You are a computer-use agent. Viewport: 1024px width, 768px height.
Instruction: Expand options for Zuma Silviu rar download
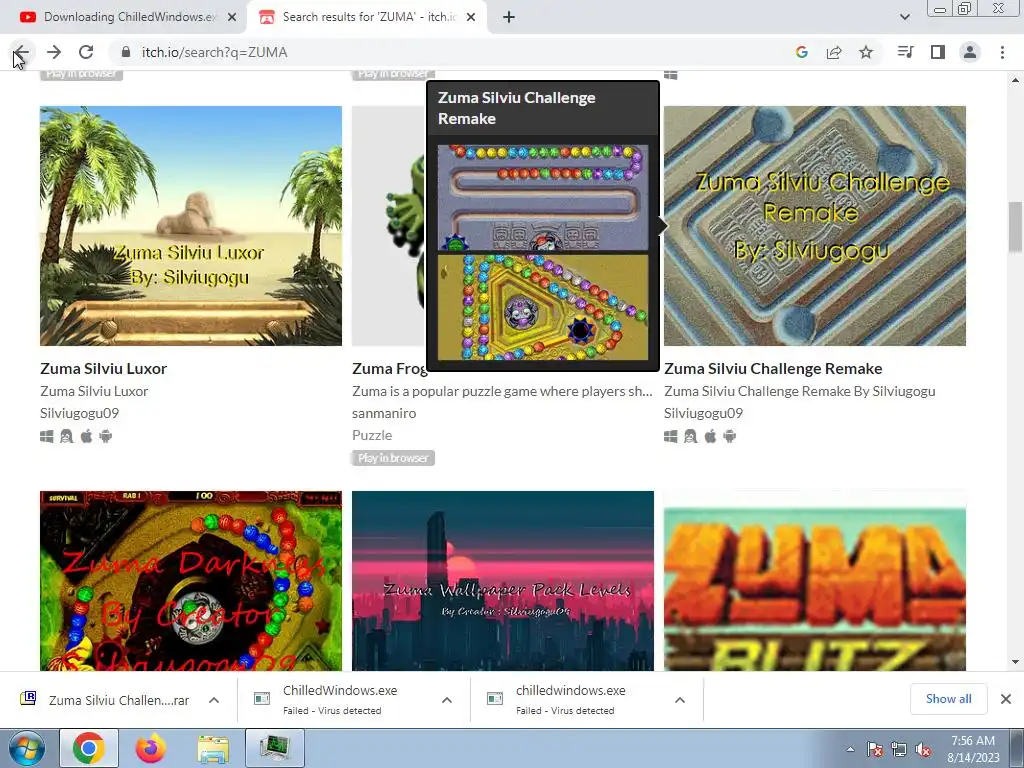click(214, 700)
